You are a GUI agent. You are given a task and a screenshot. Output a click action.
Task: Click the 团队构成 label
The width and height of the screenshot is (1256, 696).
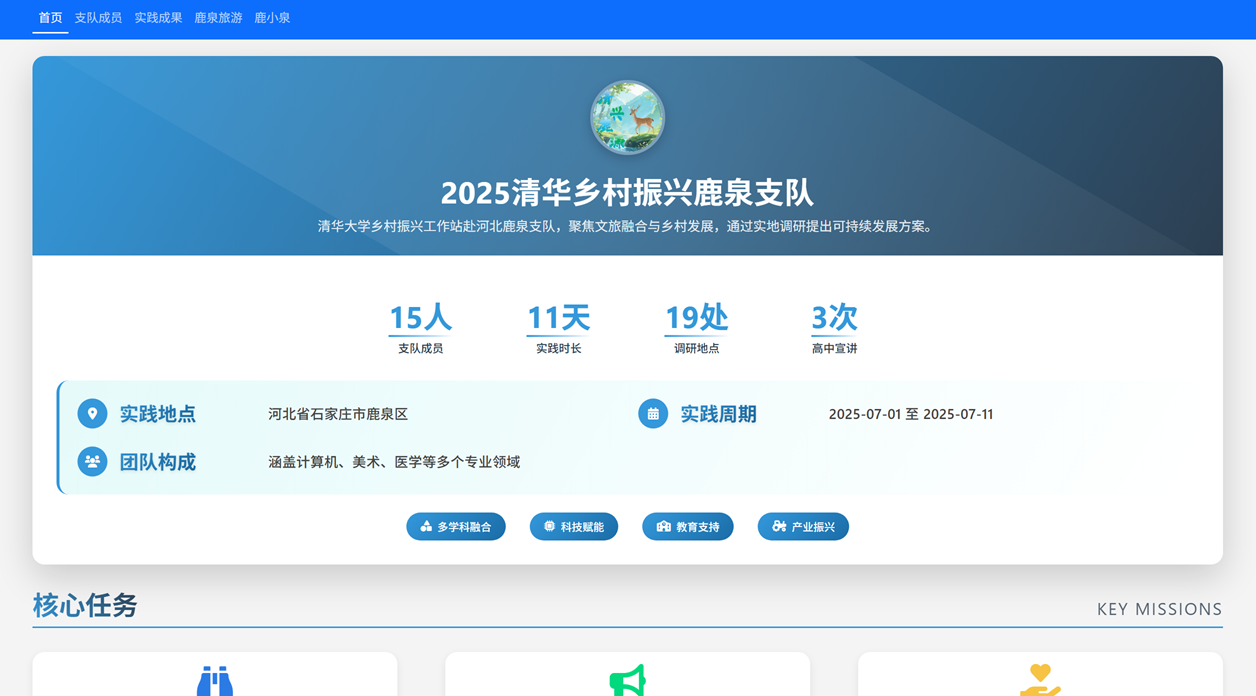tap(158, 462)
